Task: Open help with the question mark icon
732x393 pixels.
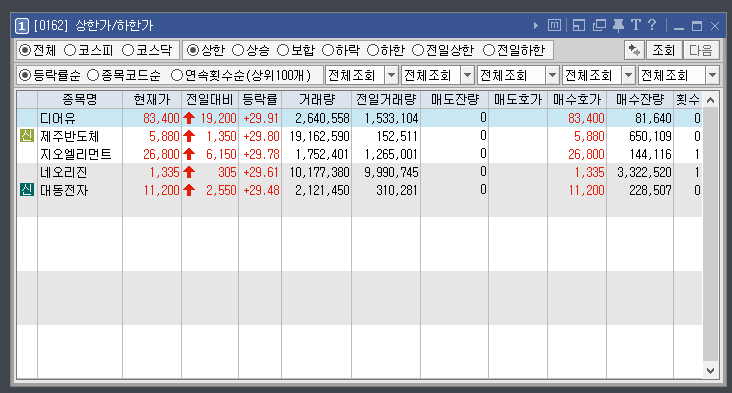Action: [x=652, y=25]
